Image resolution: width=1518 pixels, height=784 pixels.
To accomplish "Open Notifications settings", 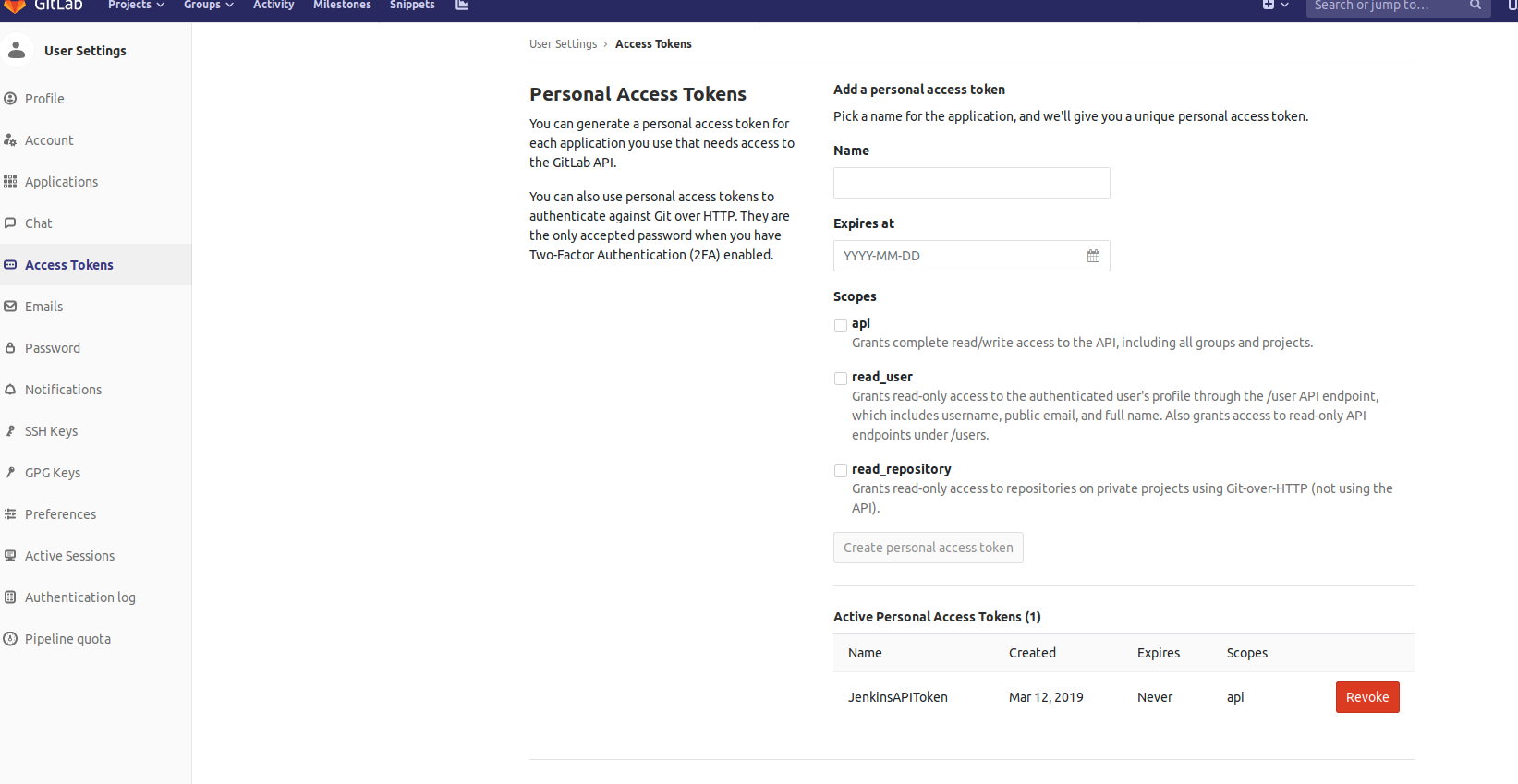I will [x=64, y=390].
